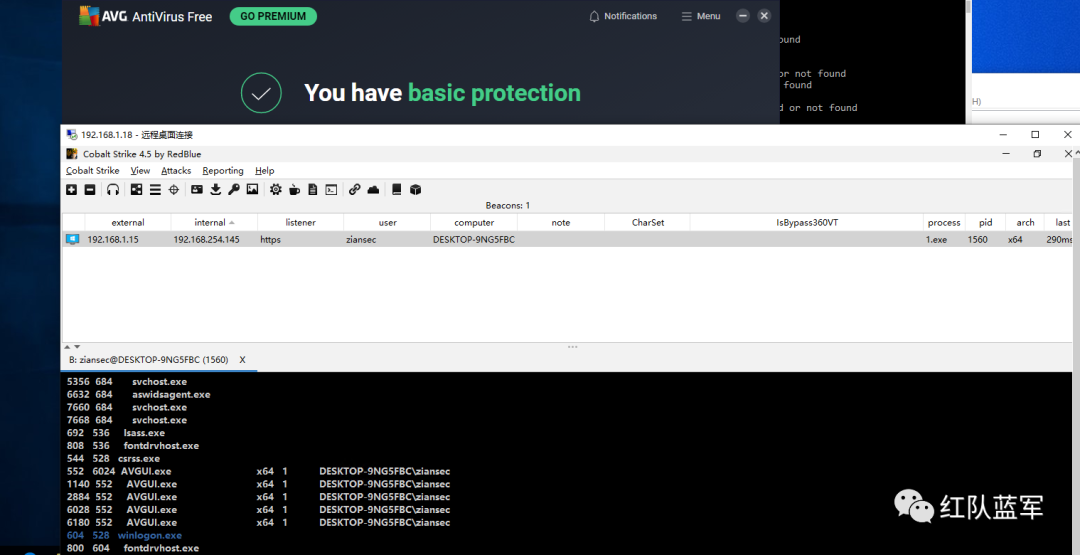The image size is (1080, 555).
Task: Open the Cobalt Strike menu
Action: (x=93, y=171)
